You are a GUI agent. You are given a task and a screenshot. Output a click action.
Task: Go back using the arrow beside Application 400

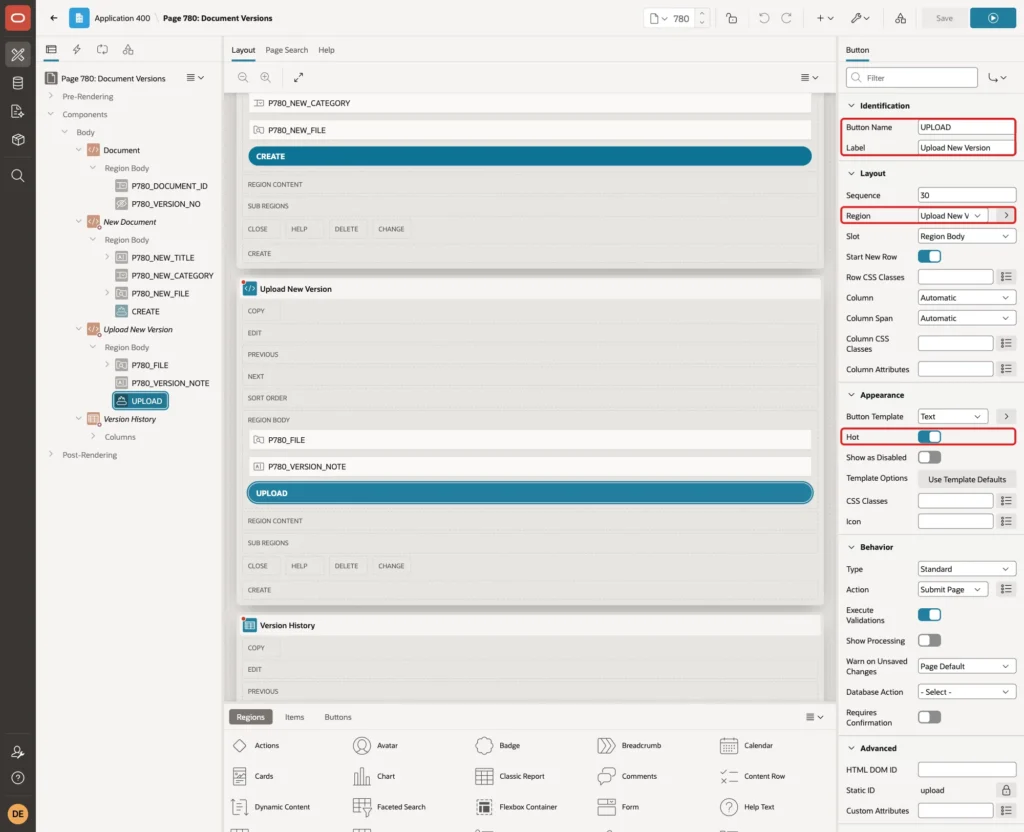[x=54, y=18]
